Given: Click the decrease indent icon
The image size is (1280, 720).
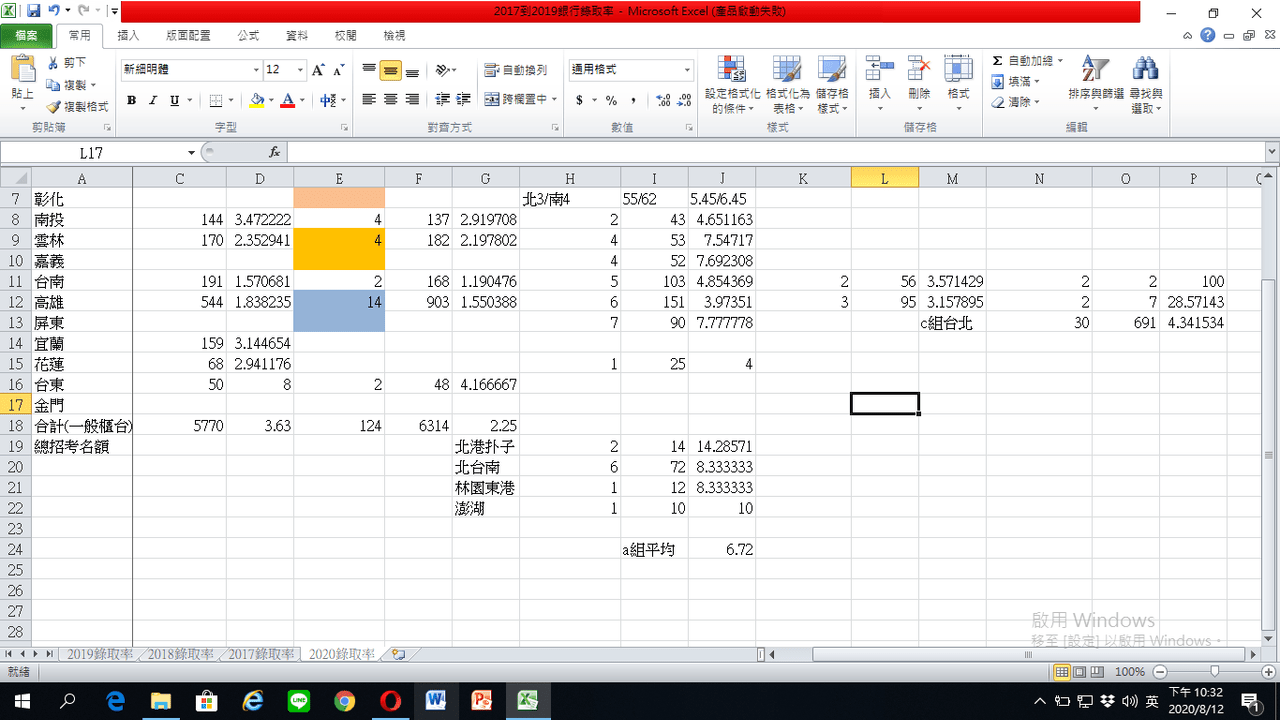Looking at the screenshot, I should click(442, 100).
